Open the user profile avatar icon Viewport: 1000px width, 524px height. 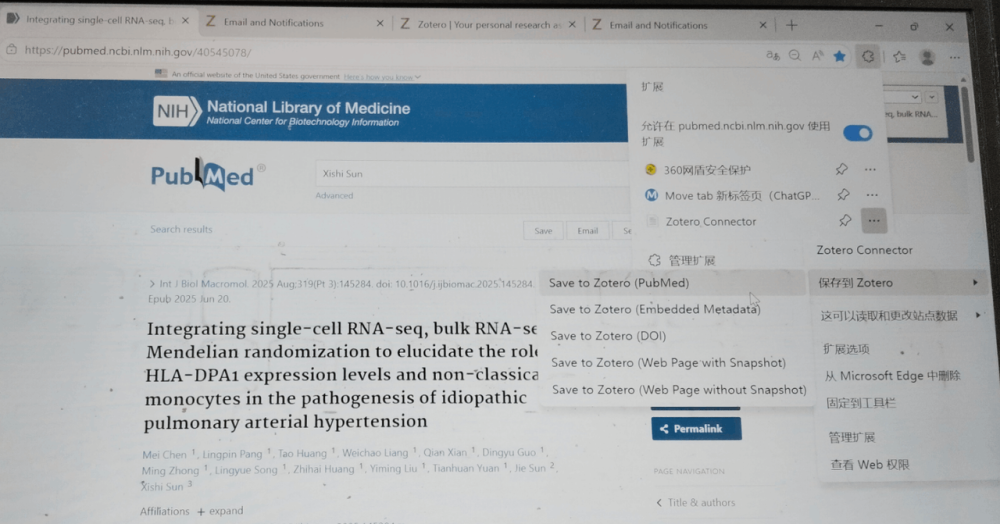(x=927, y=57)
